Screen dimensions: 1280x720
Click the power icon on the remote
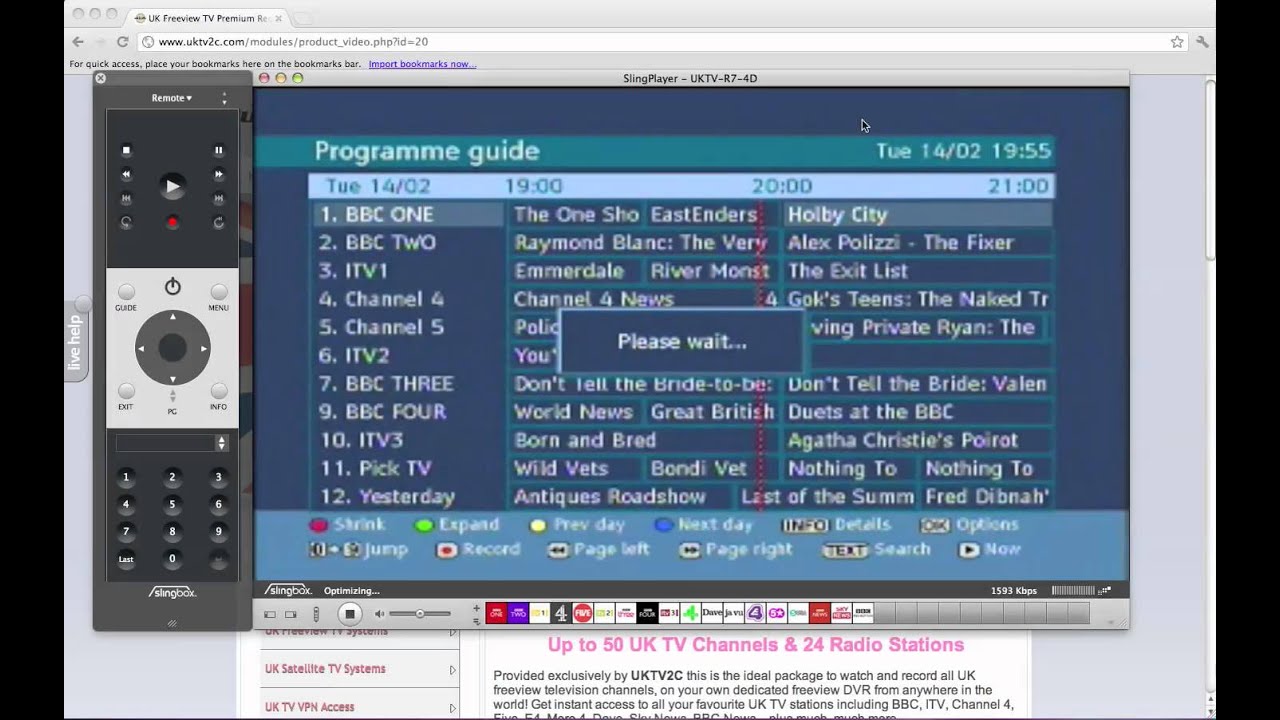(x=172, y=287)
